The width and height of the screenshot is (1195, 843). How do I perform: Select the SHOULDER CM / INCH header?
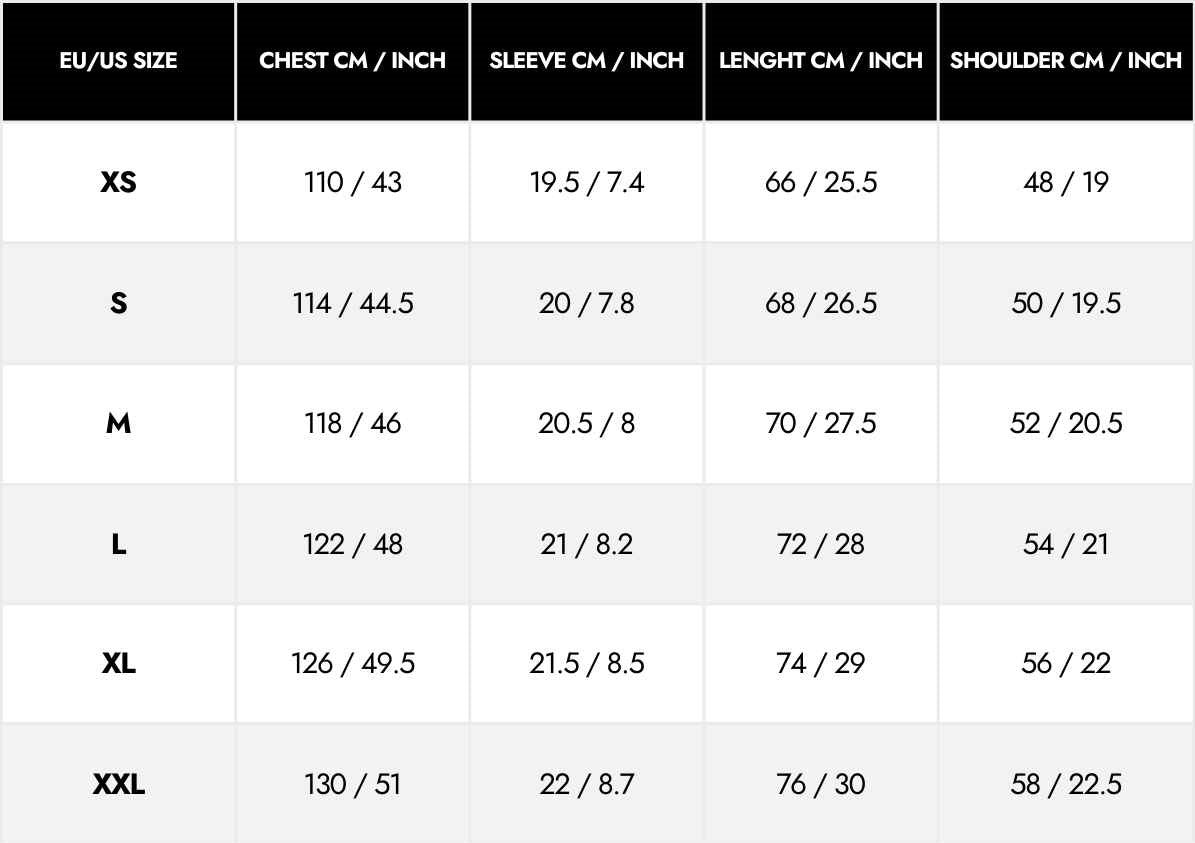click(x=1066, y=61)
